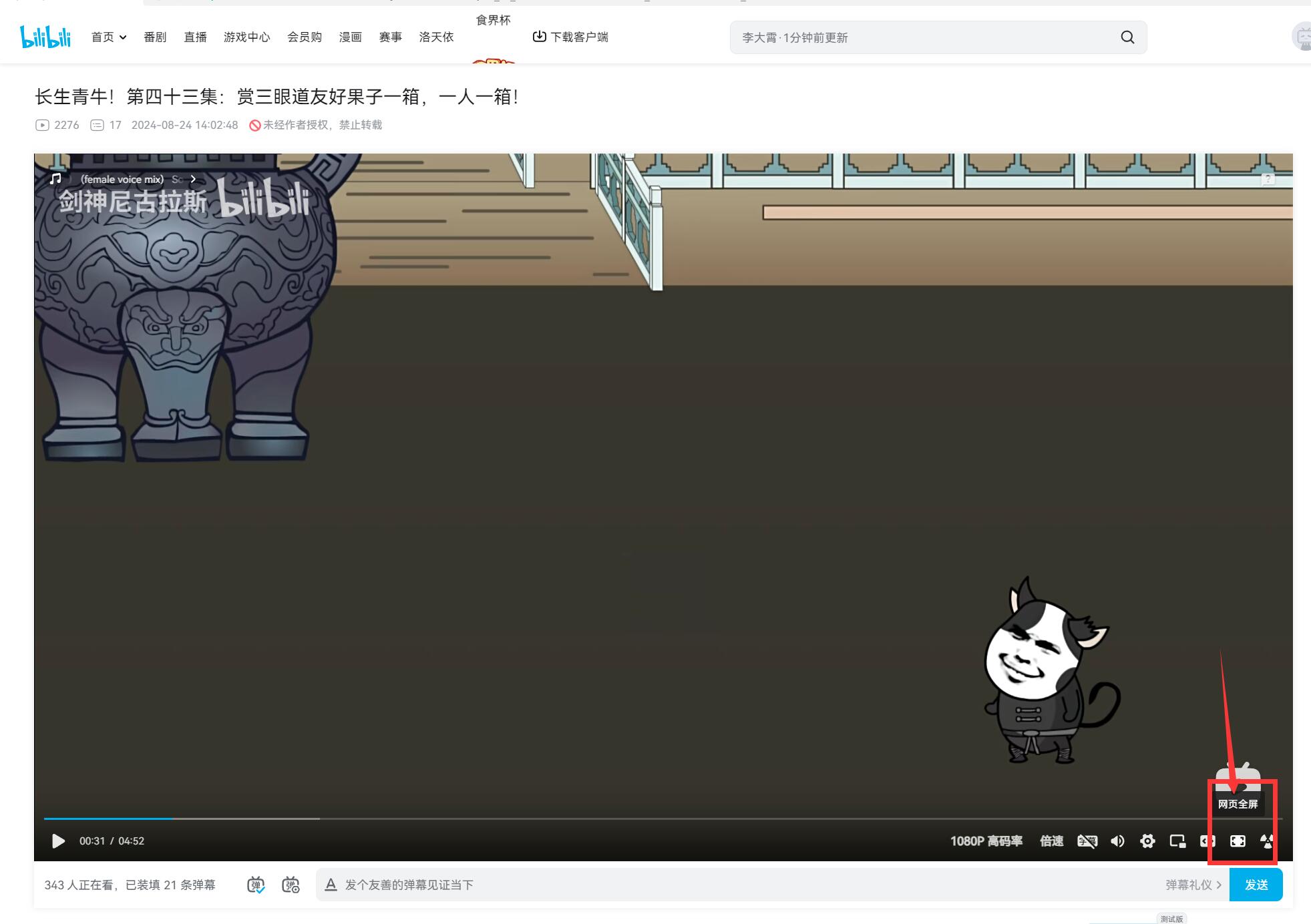The image size is (1311, 924).
Task: Open the 1080P 高码率 quality menu
Action: [986, 841]
